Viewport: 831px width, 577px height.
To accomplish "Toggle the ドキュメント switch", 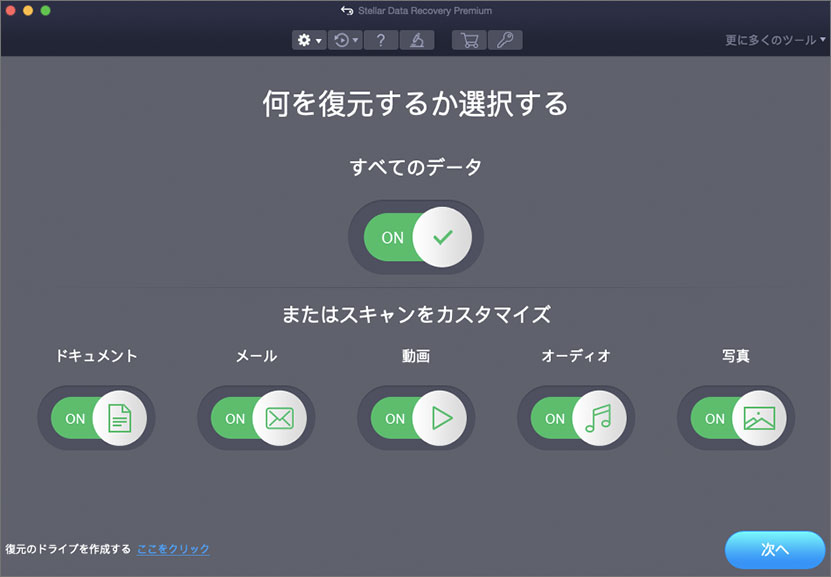I will coord(96,418).
